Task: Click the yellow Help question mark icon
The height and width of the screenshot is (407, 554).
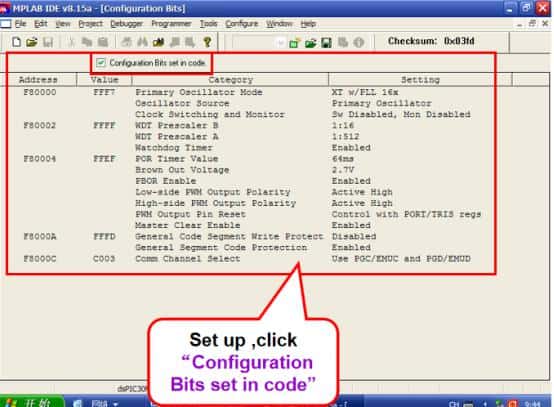Action: pyautogui.click(x=207, y=42)
